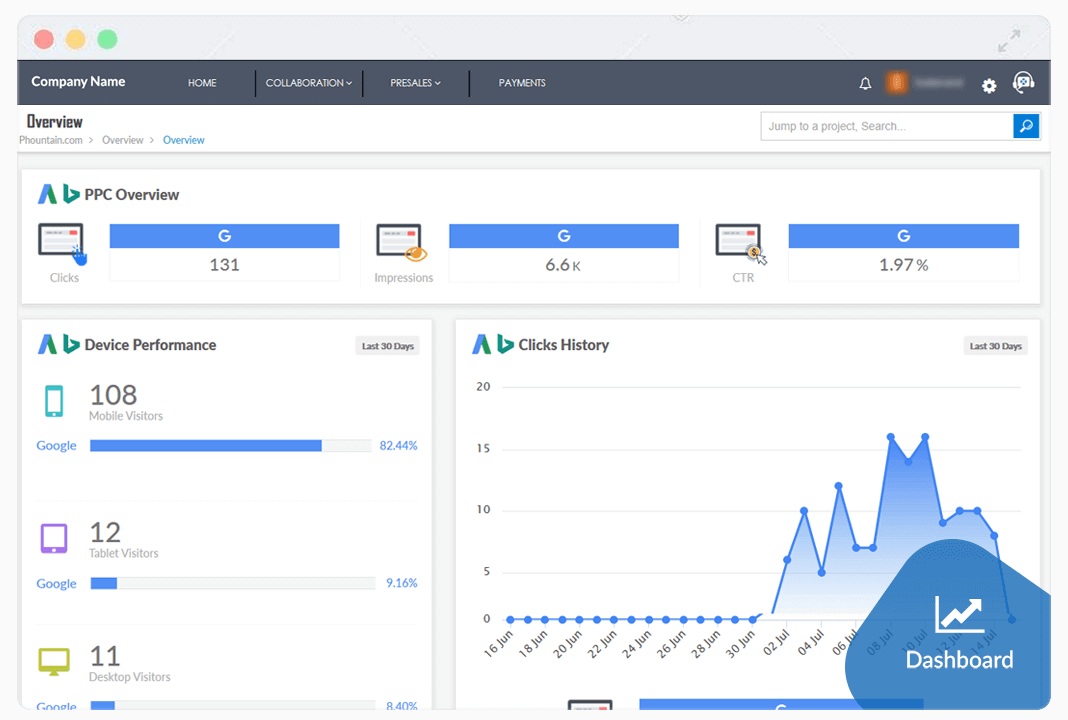
Task: Open the notifications bell
Action: coord(864,85)
